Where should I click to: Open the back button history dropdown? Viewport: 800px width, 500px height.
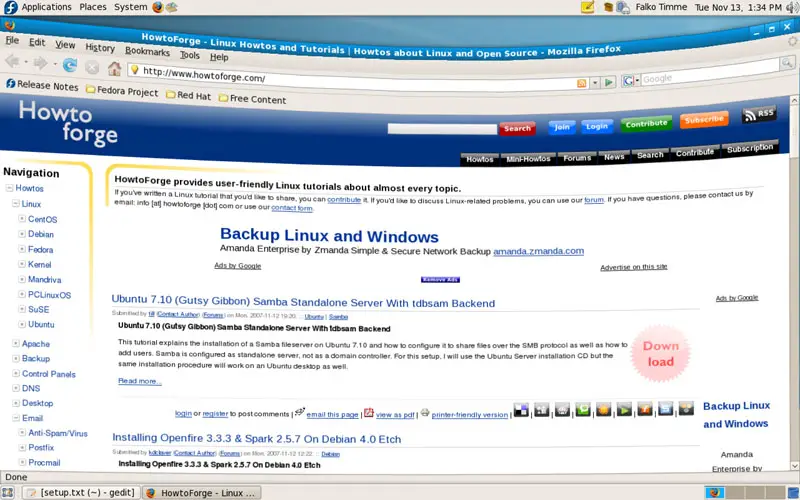(26, 62)
